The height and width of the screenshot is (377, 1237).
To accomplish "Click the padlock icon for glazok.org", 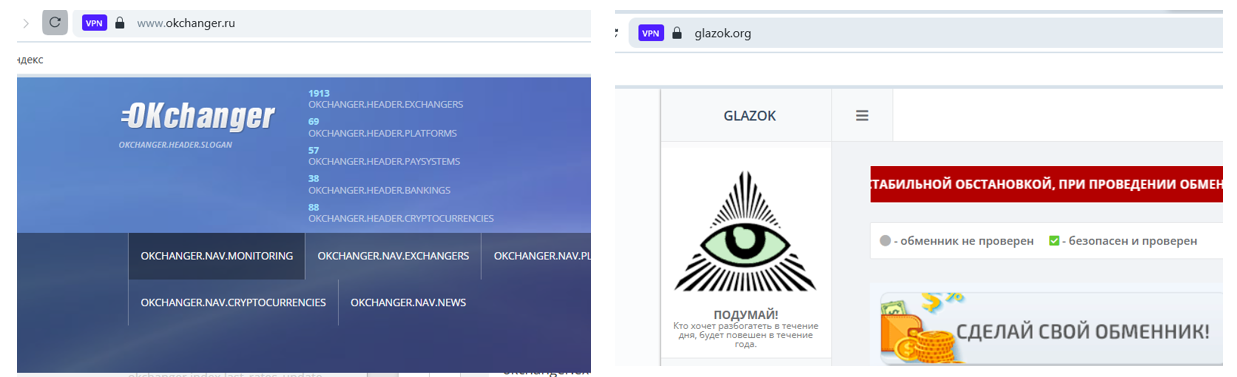I will tap(677, 33).
